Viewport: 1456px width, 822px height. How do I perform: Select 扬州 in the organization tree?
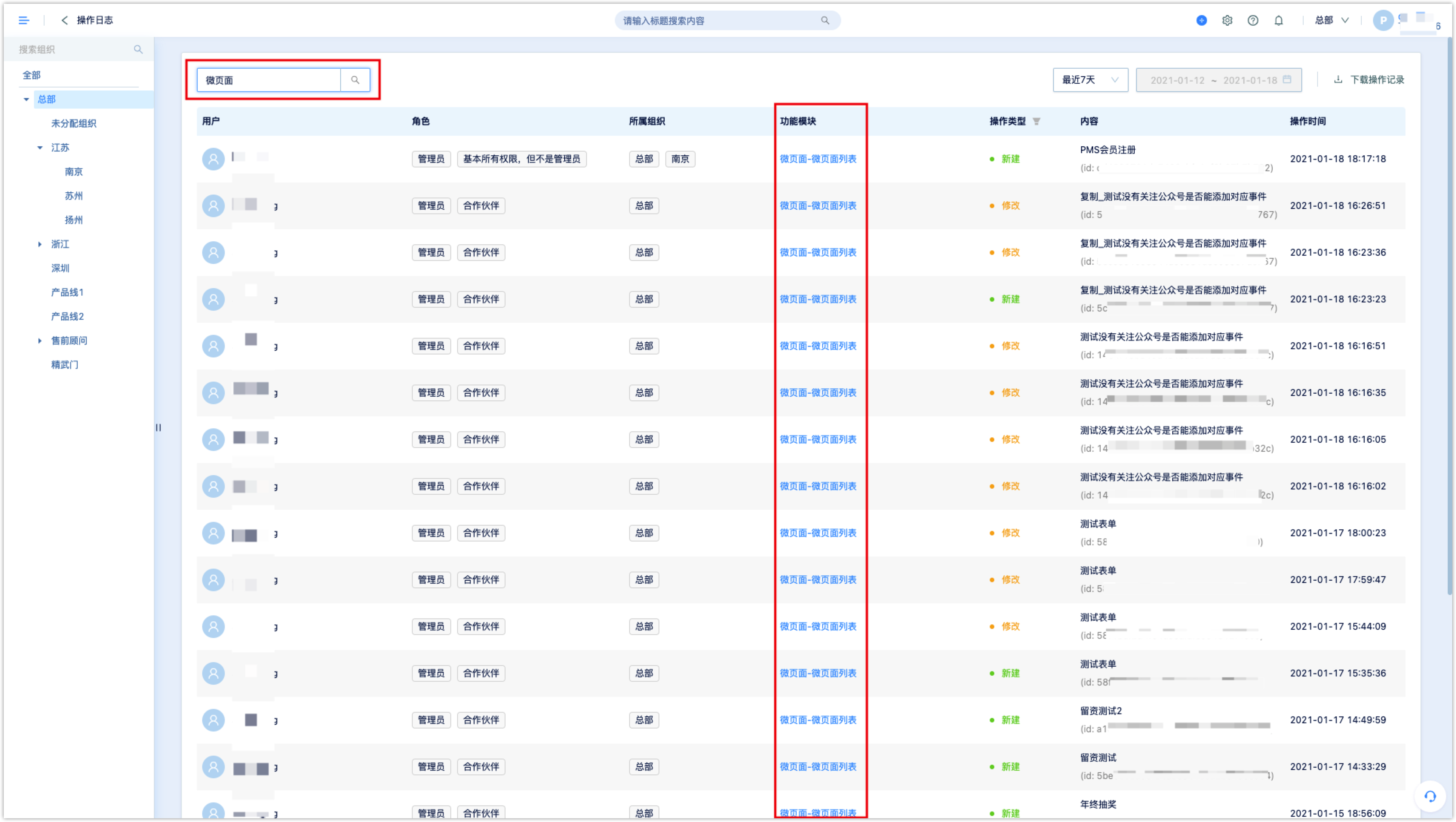(x=74, y=220)
